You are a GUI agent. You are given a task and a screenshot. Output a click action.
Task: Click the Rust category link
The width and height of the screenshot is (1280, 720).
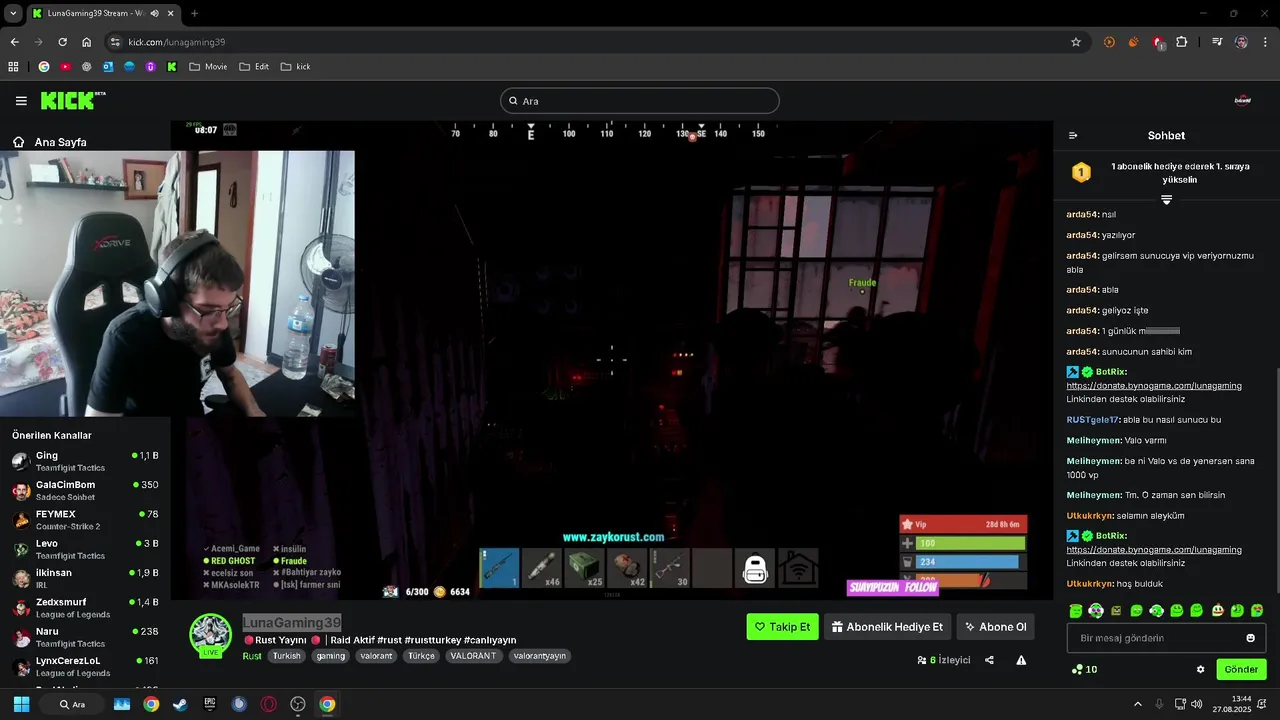[252, 656]
